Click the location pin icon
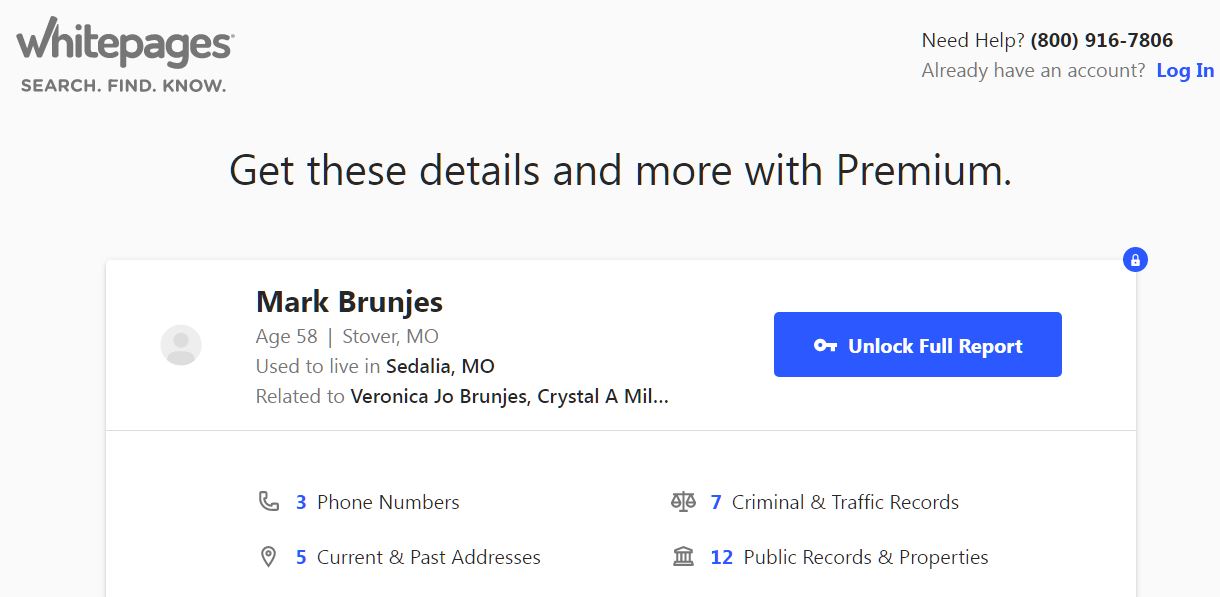Viewport: 1220px width, 597px height. click(x=268, y=557)
